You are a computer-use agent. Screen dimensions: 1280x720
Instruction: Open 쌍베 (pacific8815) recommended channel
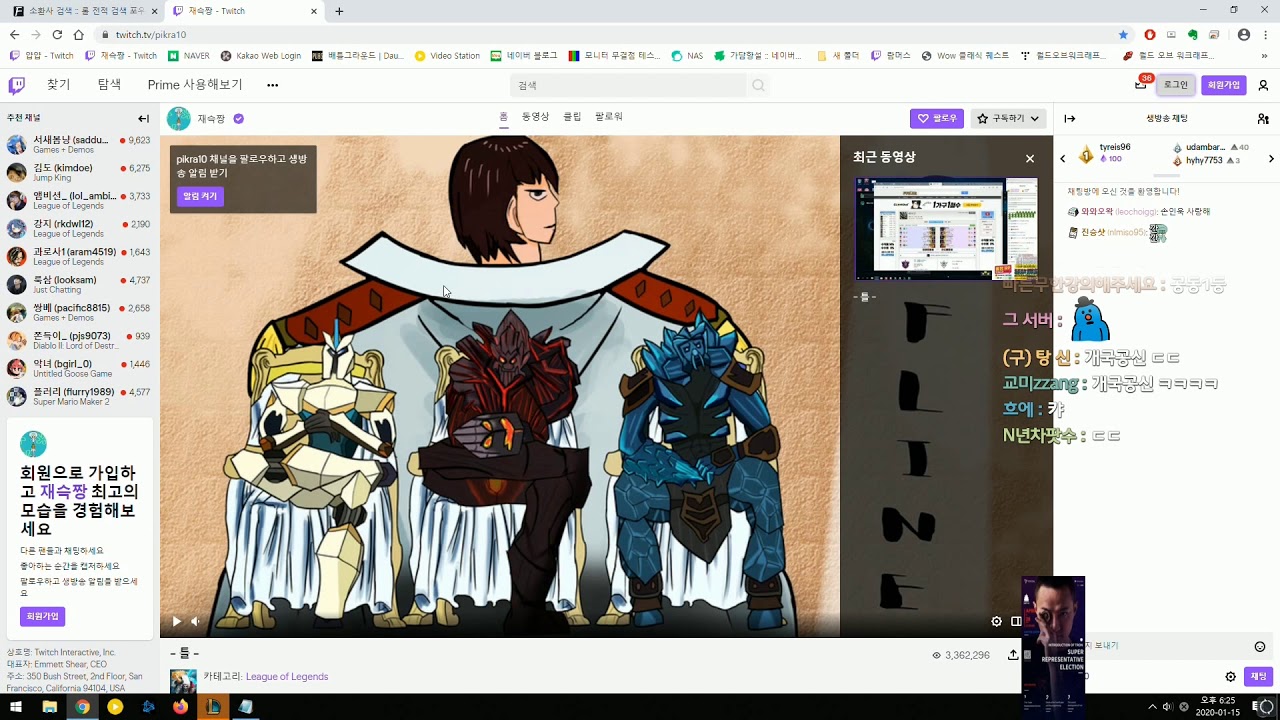pyautogui.click(x=78, y=313)
